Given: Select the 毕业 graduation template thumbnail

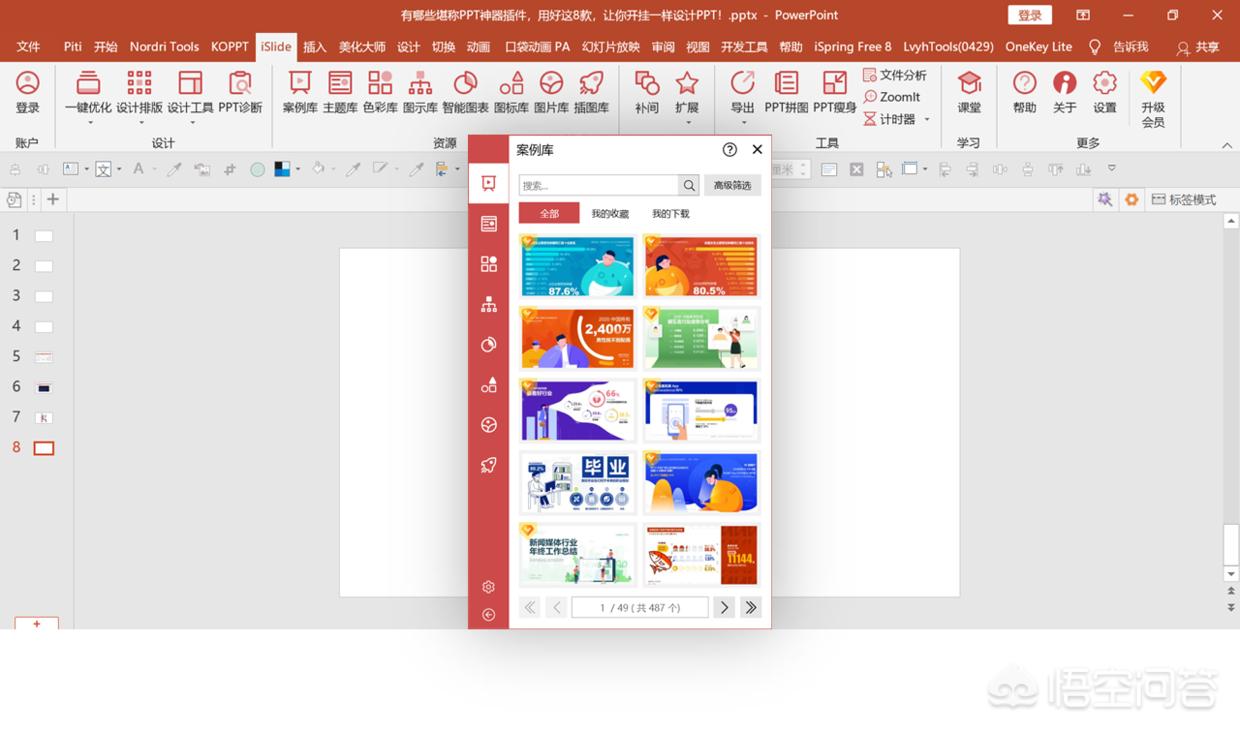Looking at the screenshot, I should click(578, 482).
